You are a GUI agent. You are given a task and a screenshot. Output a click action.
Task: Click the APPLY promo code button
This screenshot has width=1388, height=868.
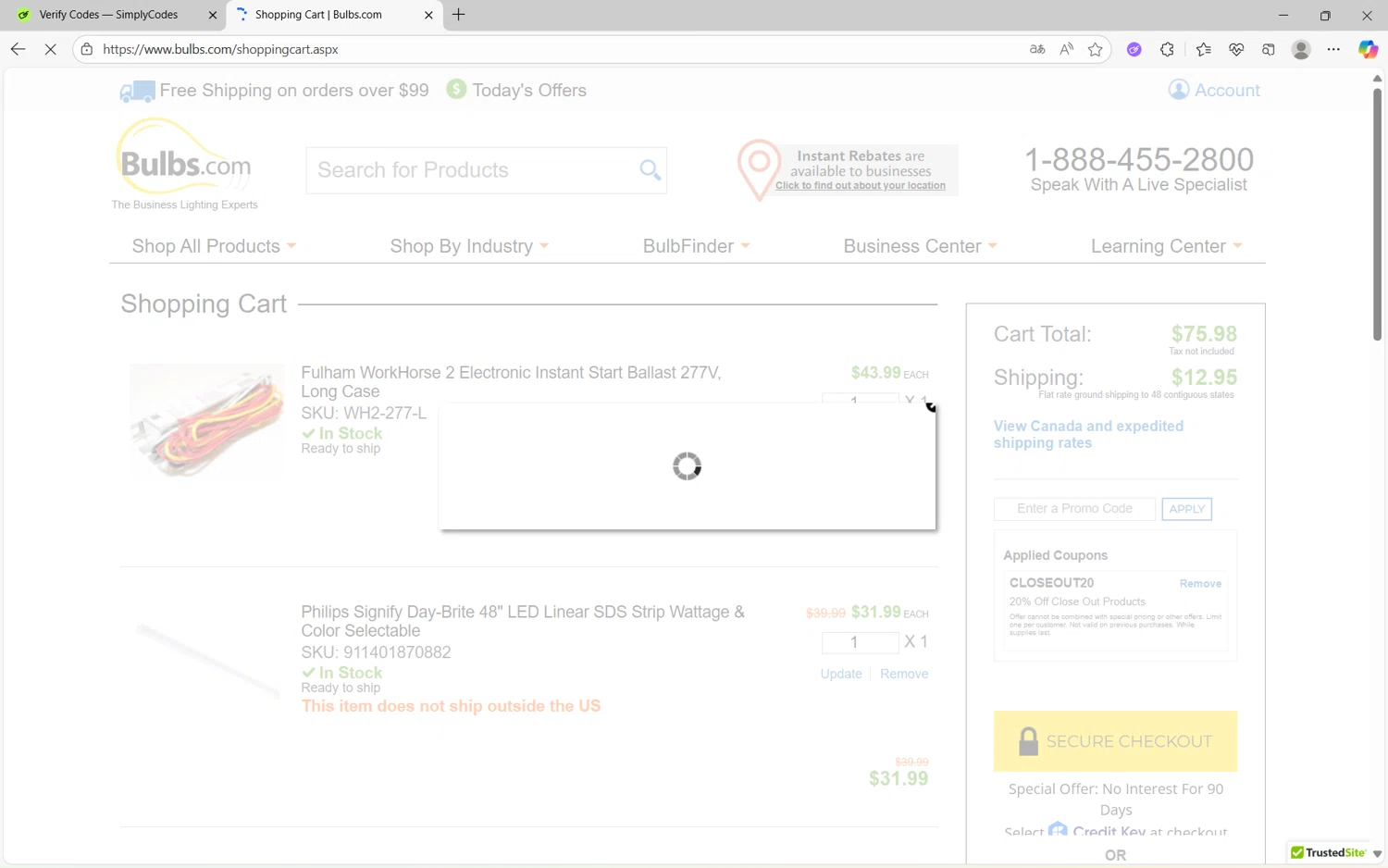[1186, 509]
